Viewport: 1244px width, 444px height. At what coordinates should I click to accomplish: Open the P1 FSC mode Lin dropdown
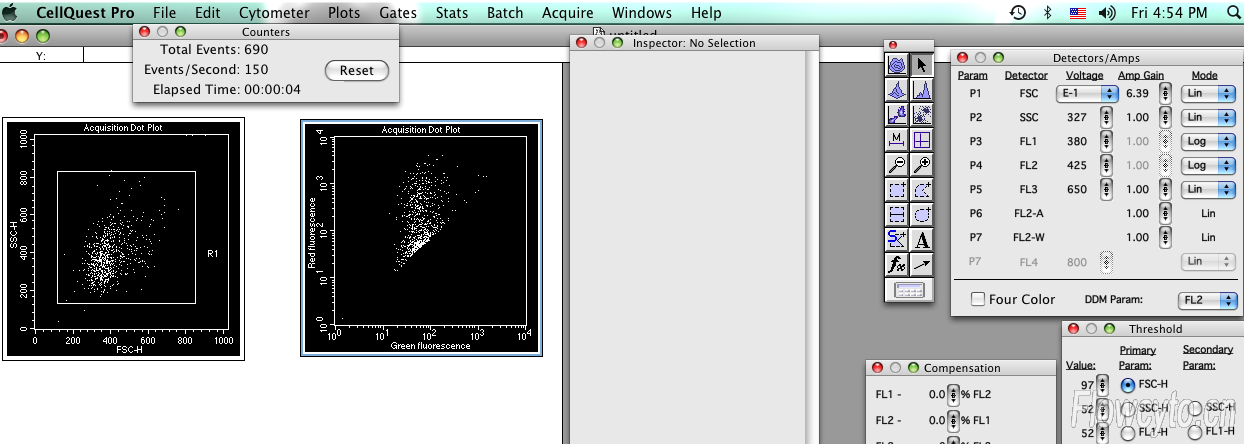coord(1210,93)
